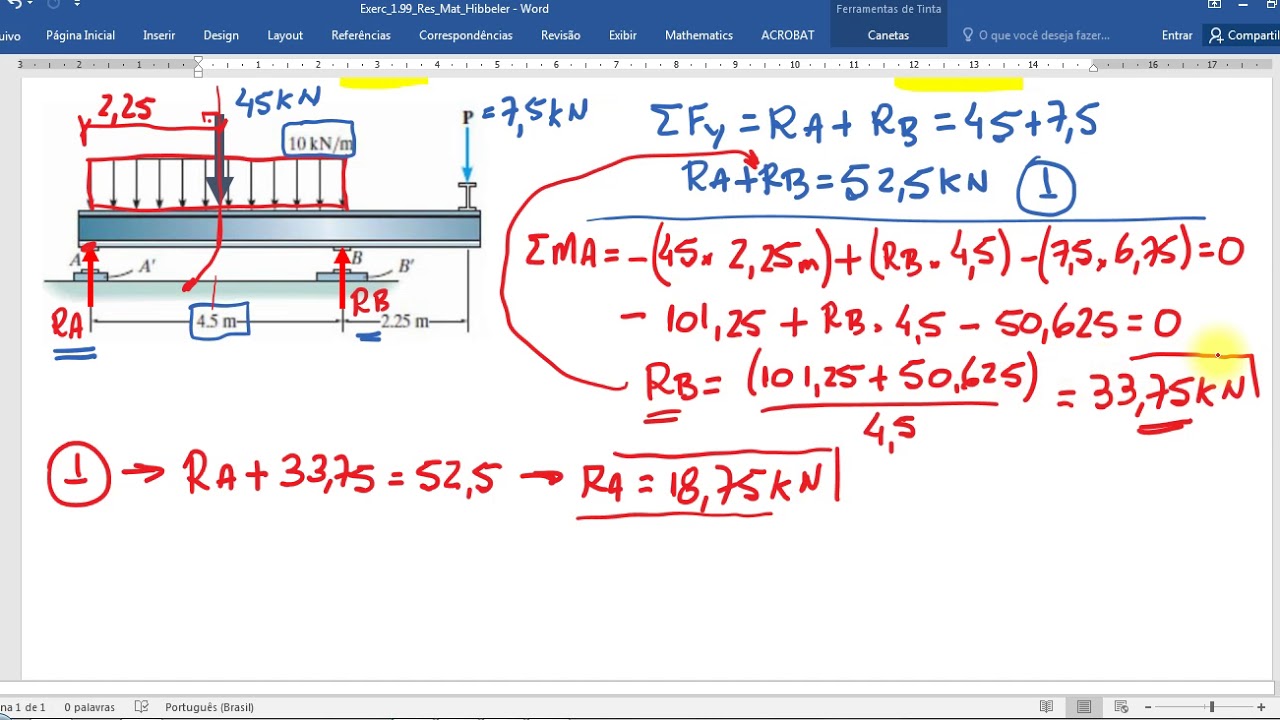This screenshot has width=1280, height=720.
Task: Select the Revisão tab
Action: click(x=560, y=35)
